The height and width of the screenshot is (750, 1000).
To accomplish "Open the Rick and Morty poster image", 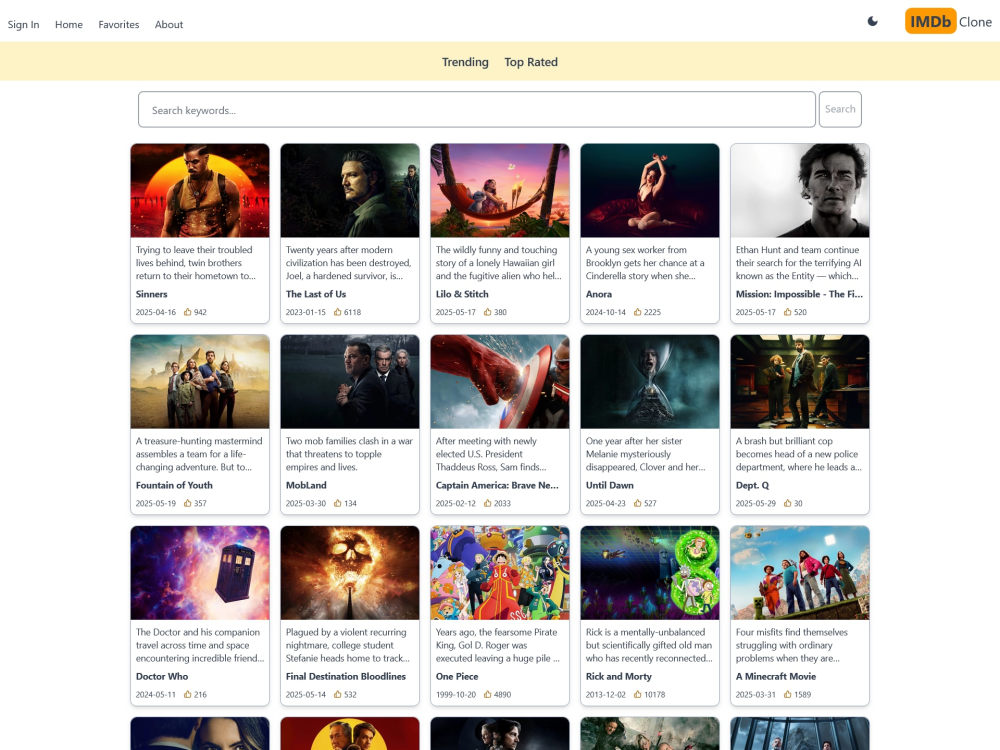I will coord(650,573).
